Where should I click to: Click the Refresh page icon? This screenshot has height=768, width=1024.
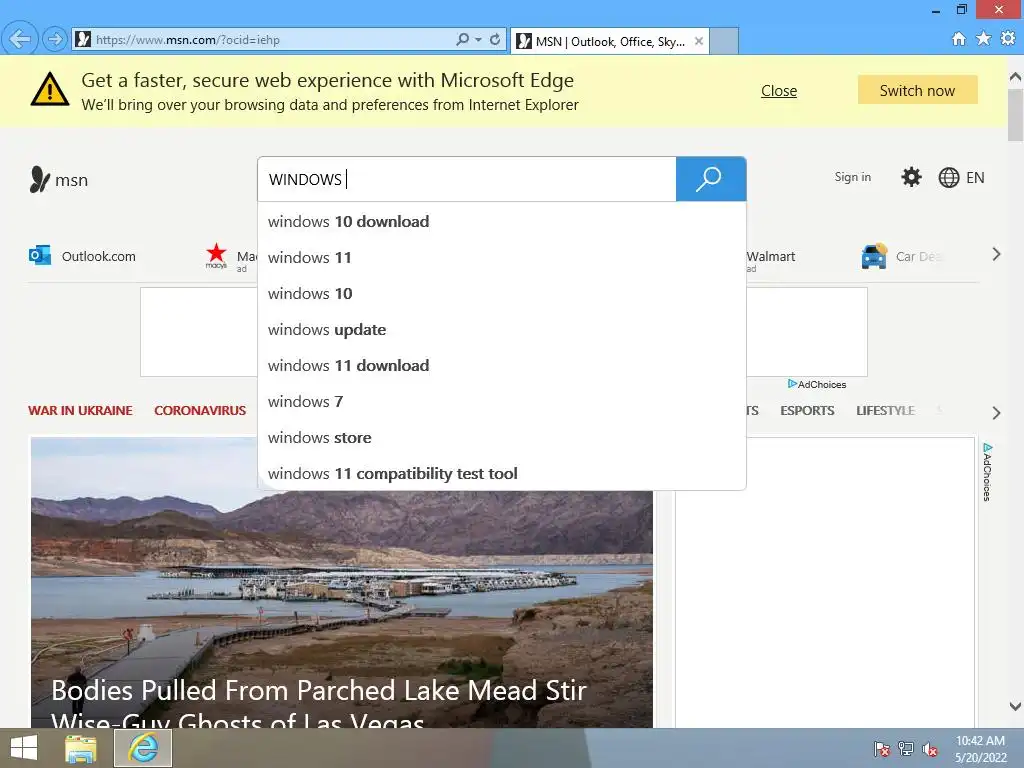pyautogui.click(x=495, y=39)
